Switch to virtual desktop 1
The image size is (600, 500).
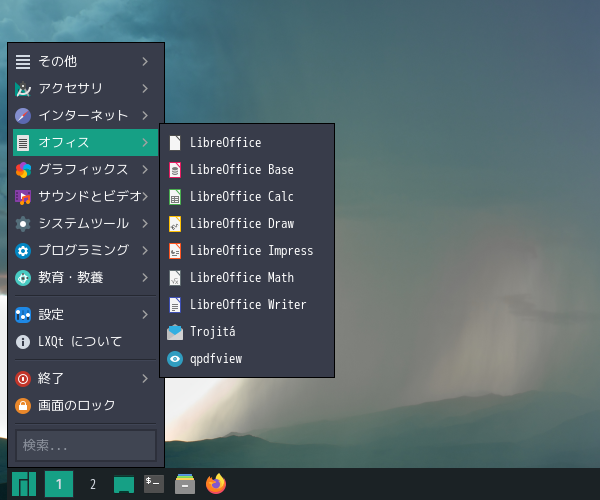[59, 484]
